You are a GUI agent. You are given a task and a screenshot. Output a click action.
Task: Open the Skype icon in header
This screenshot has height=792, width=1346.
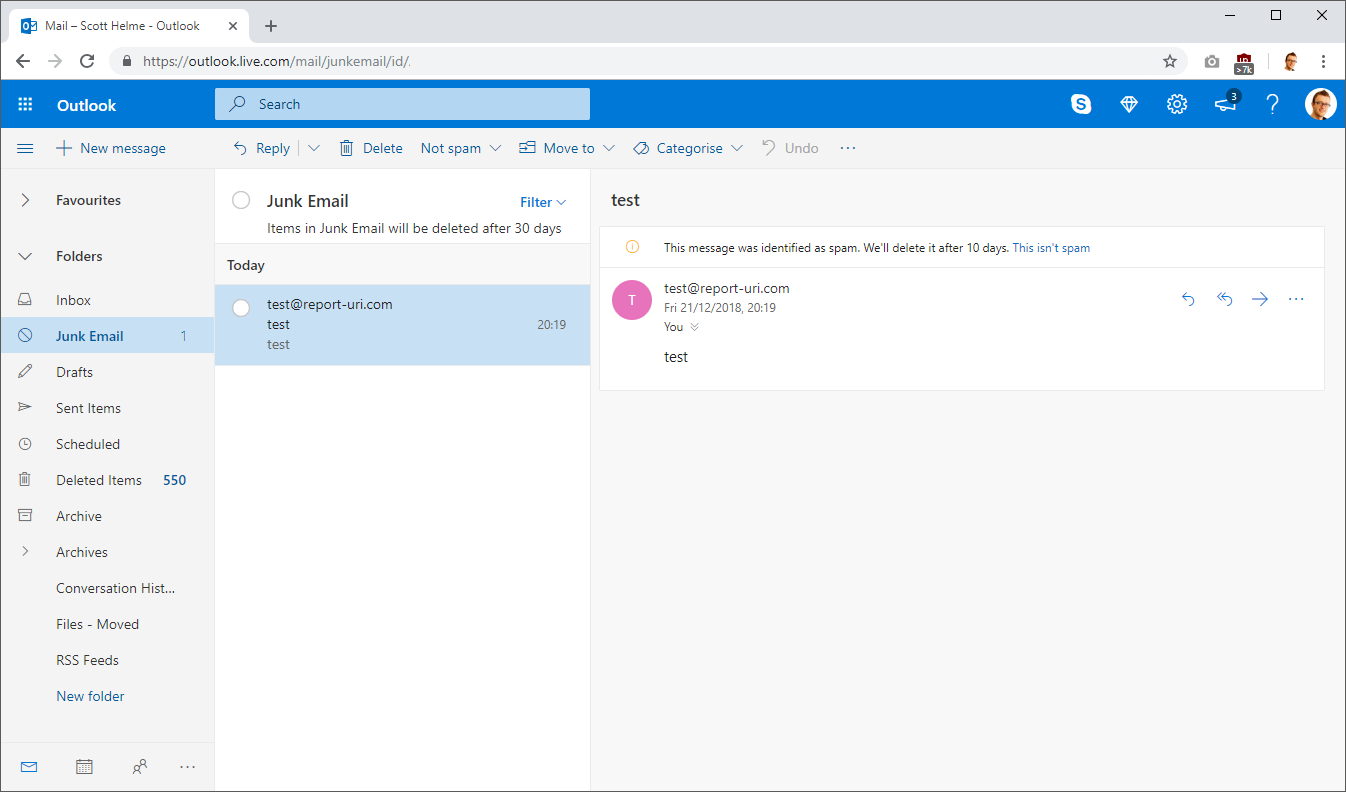1081,104
